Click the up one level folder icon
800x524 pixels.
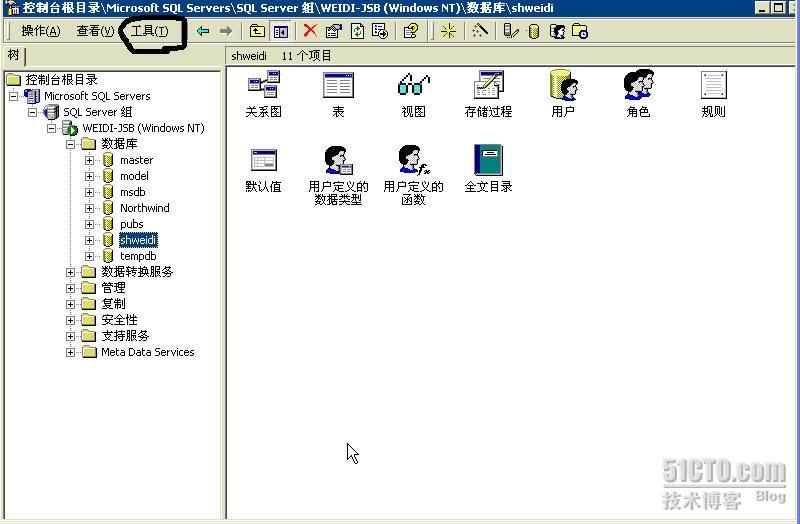pyautogui.click(x=257, y=31)
